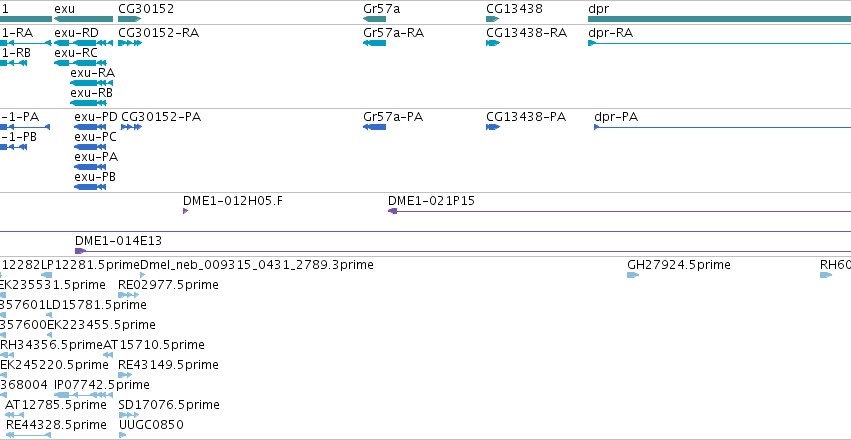Select the dpr gene bar

coord(720,19)
